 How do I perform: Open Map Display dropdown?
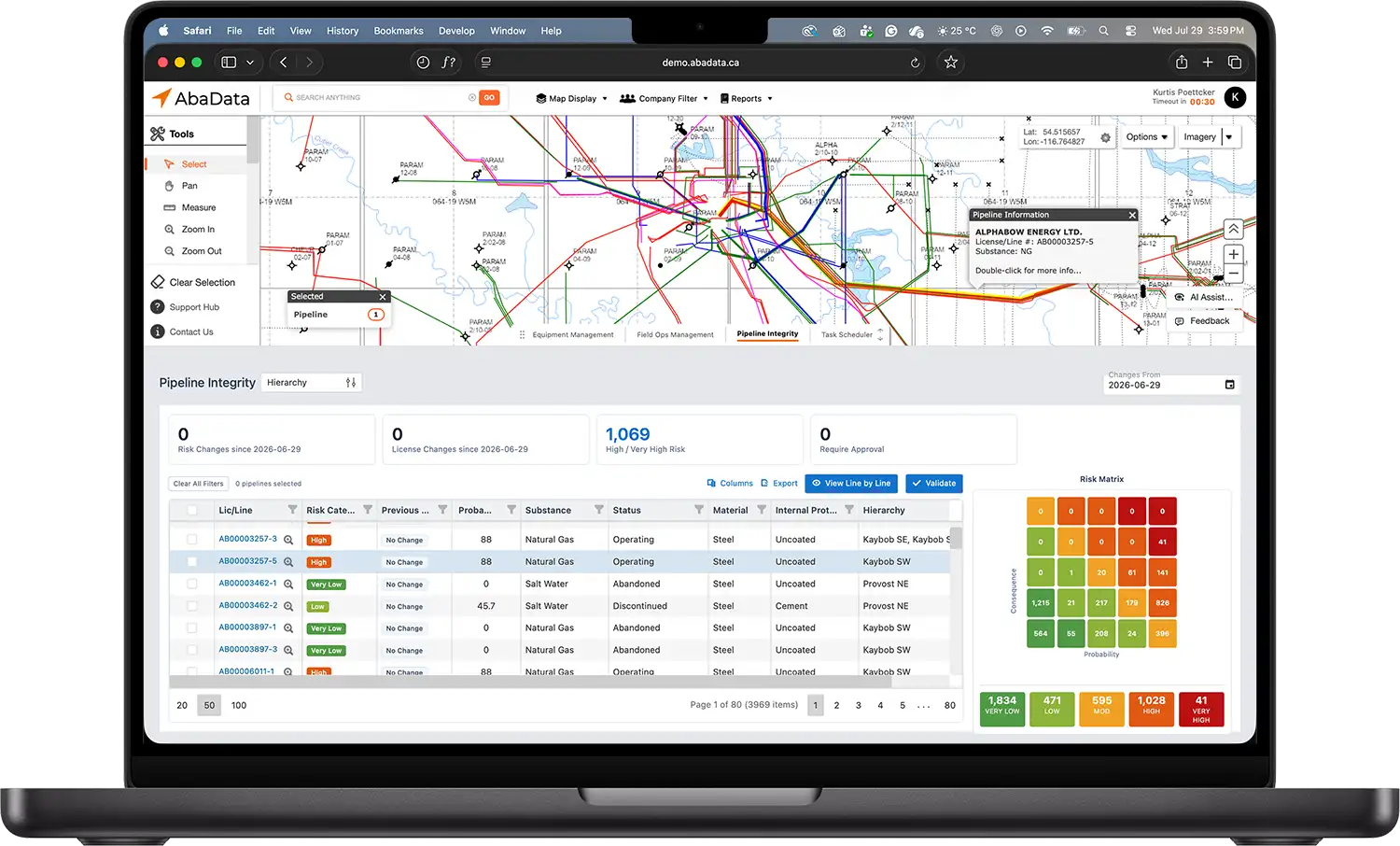click(571, 98)
